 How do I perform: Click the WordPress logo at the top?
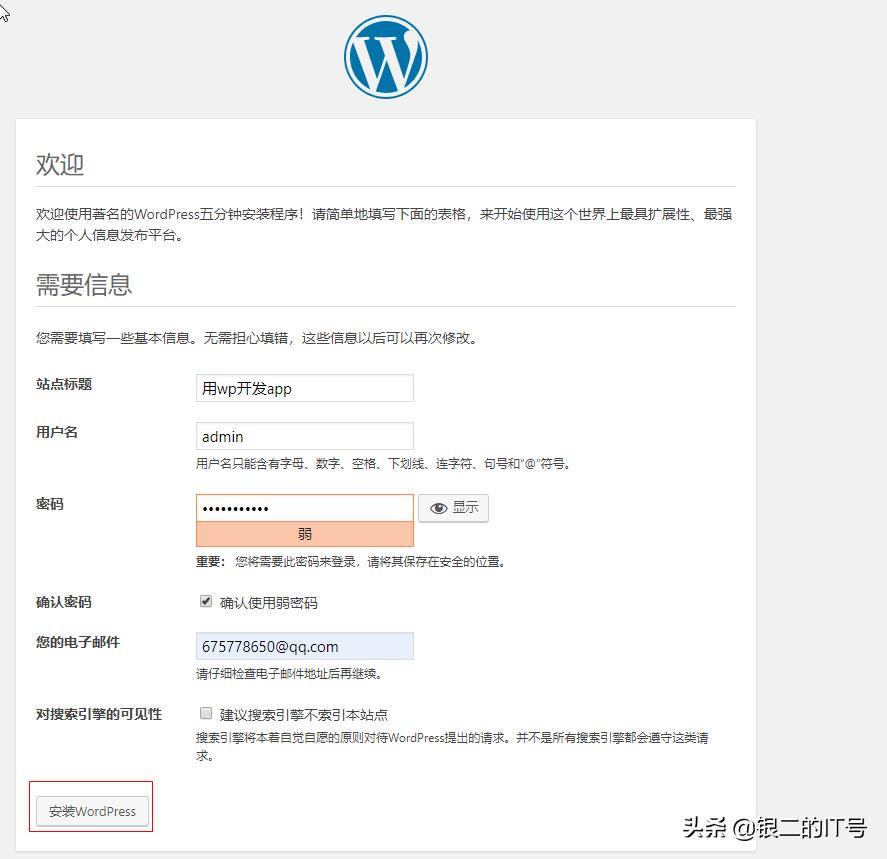385,55
